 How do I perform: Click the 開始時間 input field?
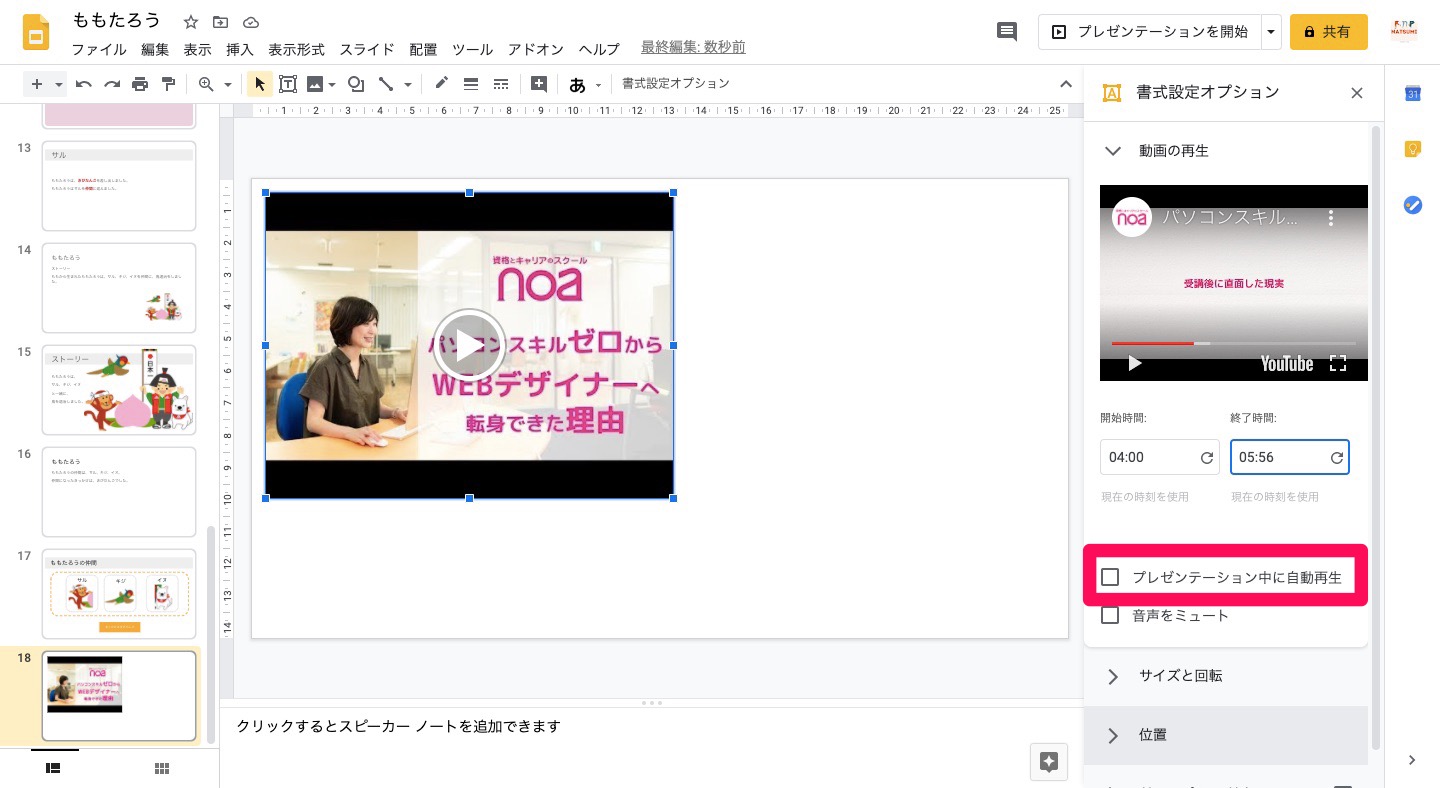[x=1160, y=458]
